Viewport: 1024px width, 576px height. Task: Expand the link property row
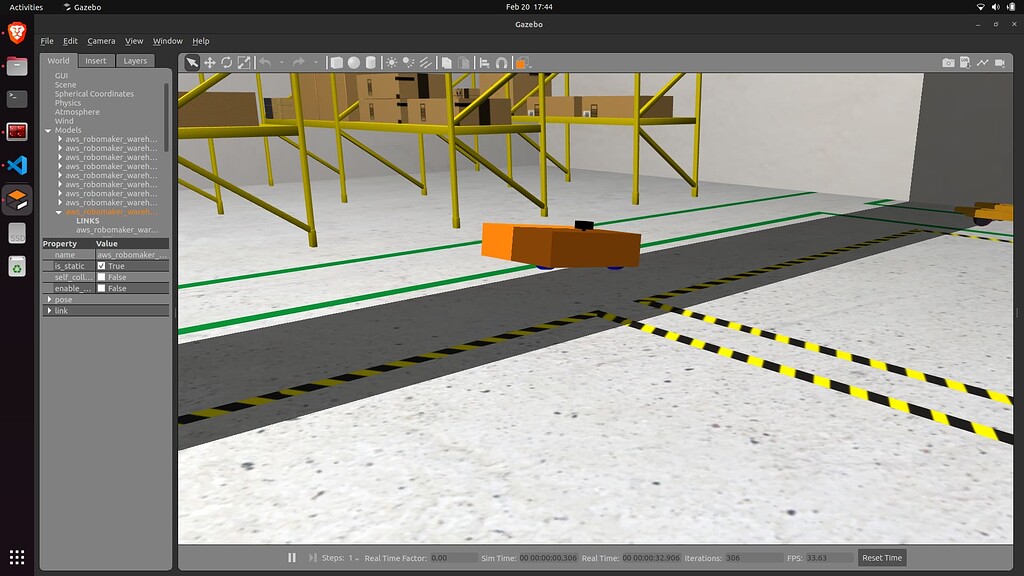coord(50,310)
